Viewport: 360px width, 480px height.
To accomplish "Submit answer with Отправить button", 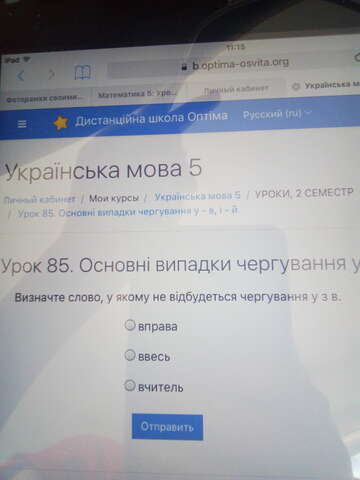I will click(x=167, y=427).
